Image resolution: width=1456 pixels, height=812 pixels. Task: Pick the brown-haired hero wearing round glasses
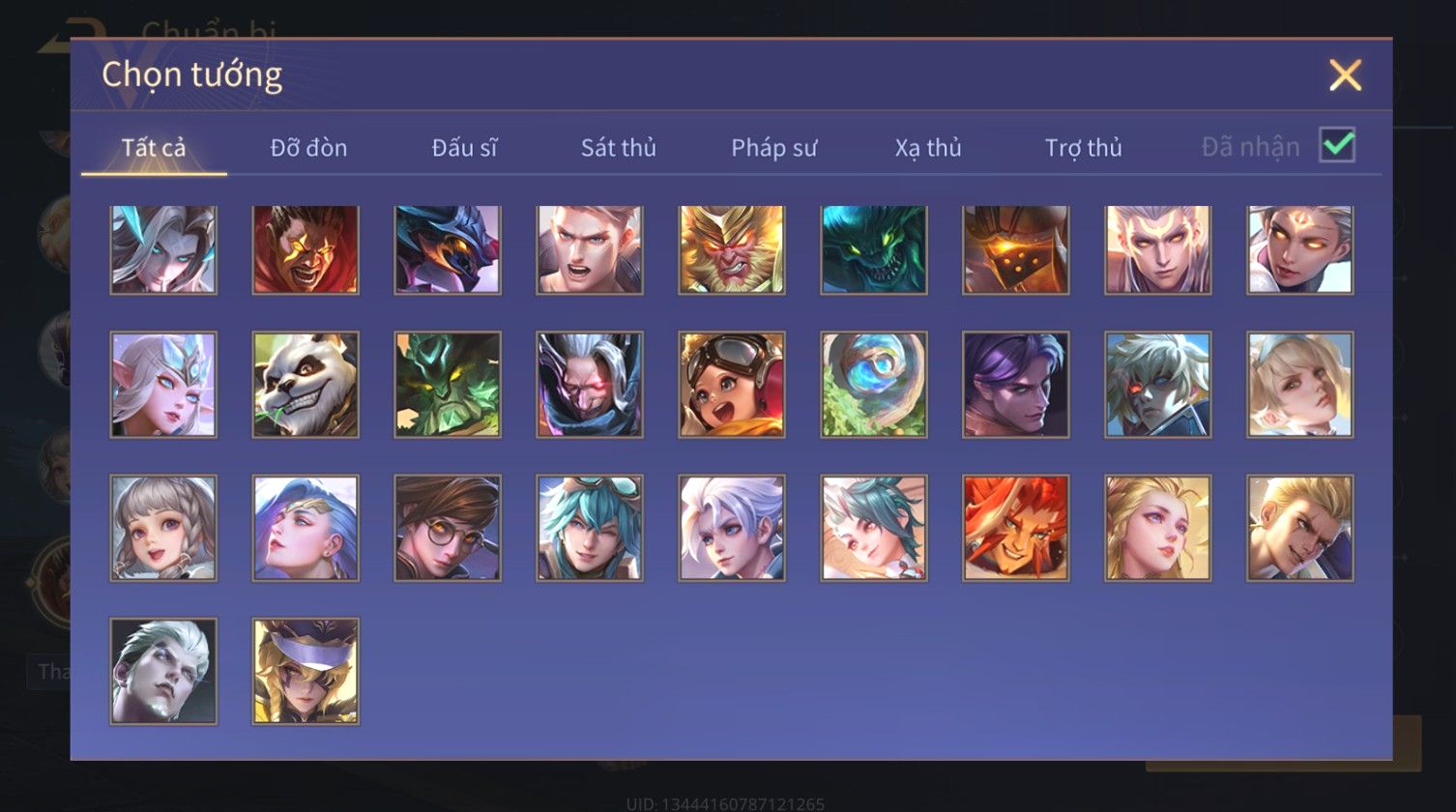click(448, 528)
